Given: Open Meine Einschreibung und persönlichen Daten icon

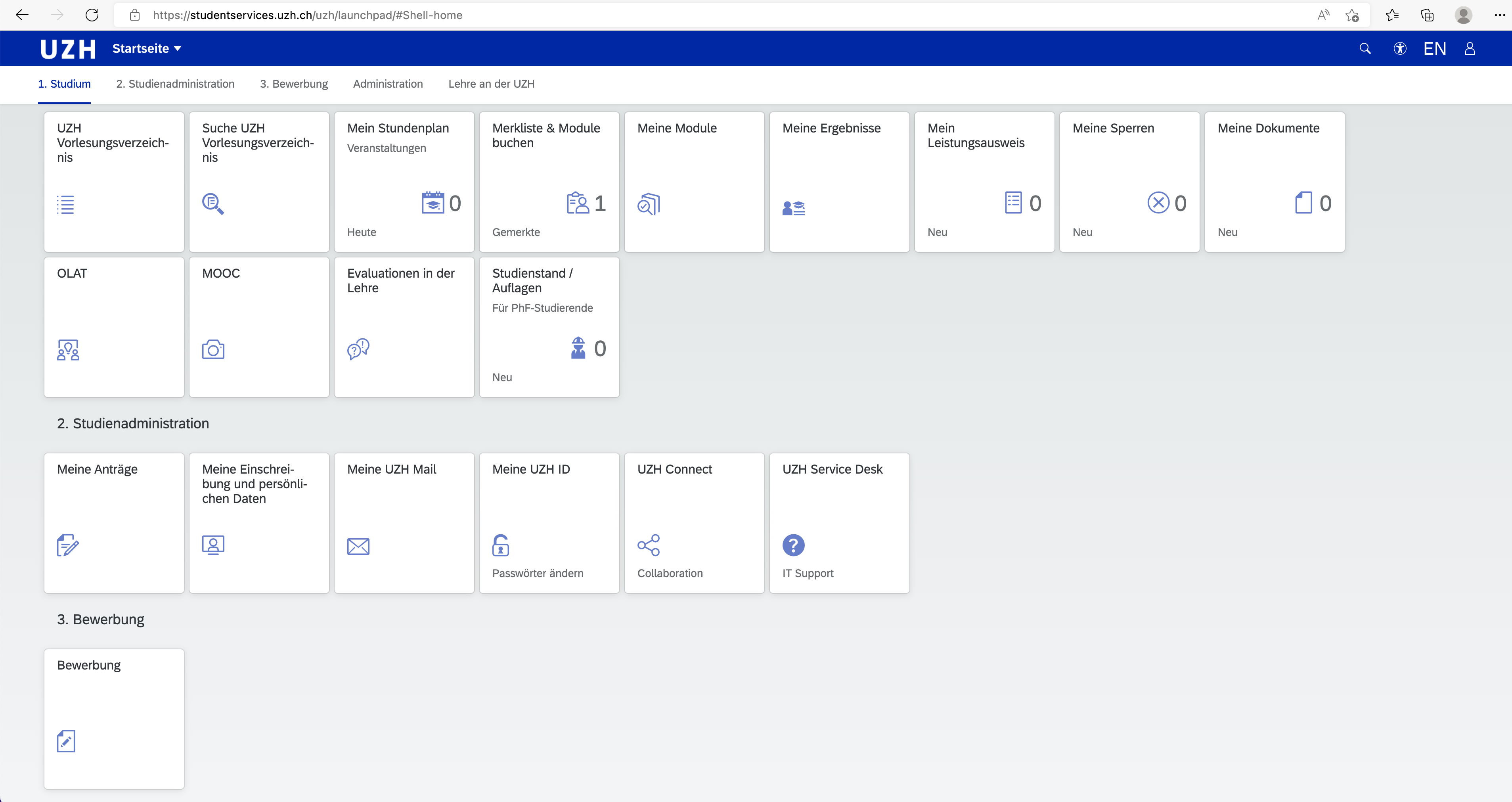Looking at the screenshot, I should [x=213, y=545].
